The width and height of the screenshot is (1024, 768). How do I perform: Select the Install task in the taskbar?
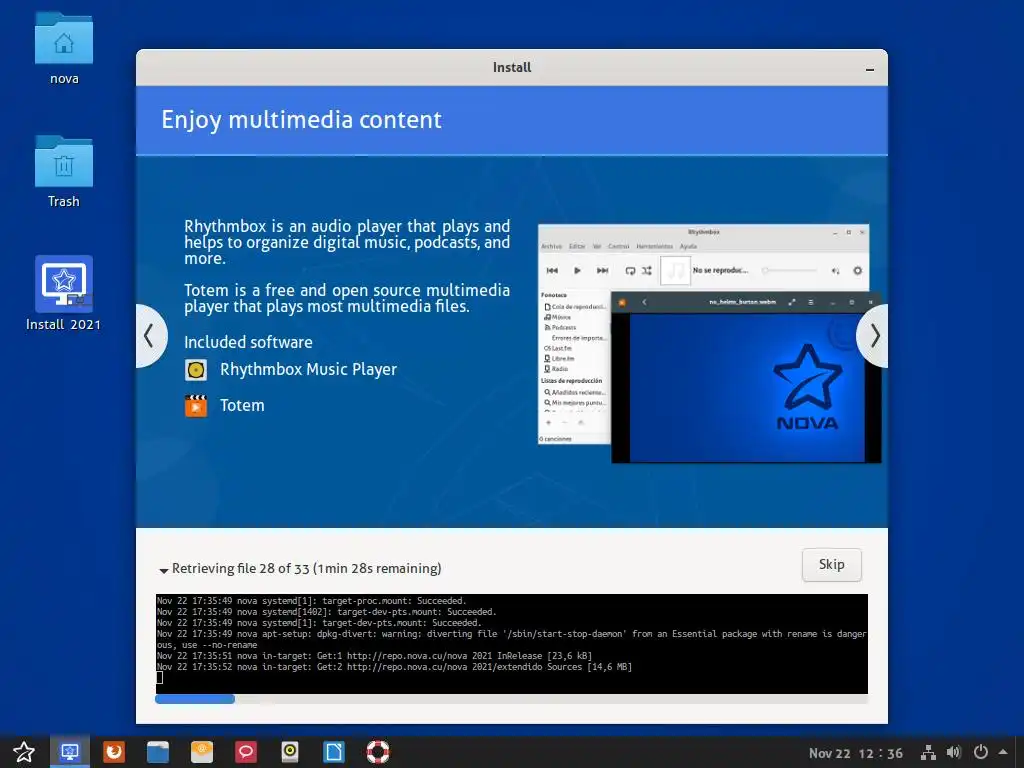pos(70,752)
